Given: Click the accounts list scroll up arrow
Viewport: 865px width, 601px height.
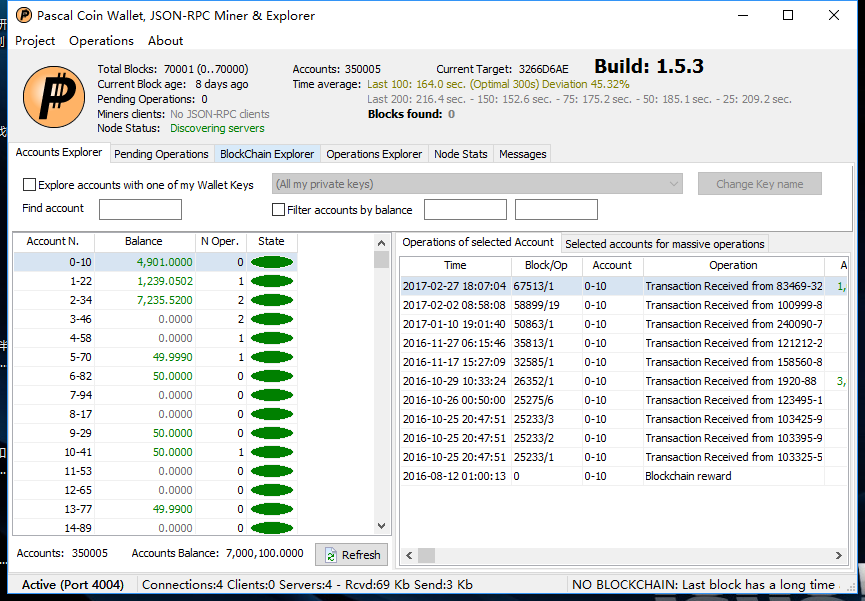Looking at the screenshot, I should click(381, 243).
